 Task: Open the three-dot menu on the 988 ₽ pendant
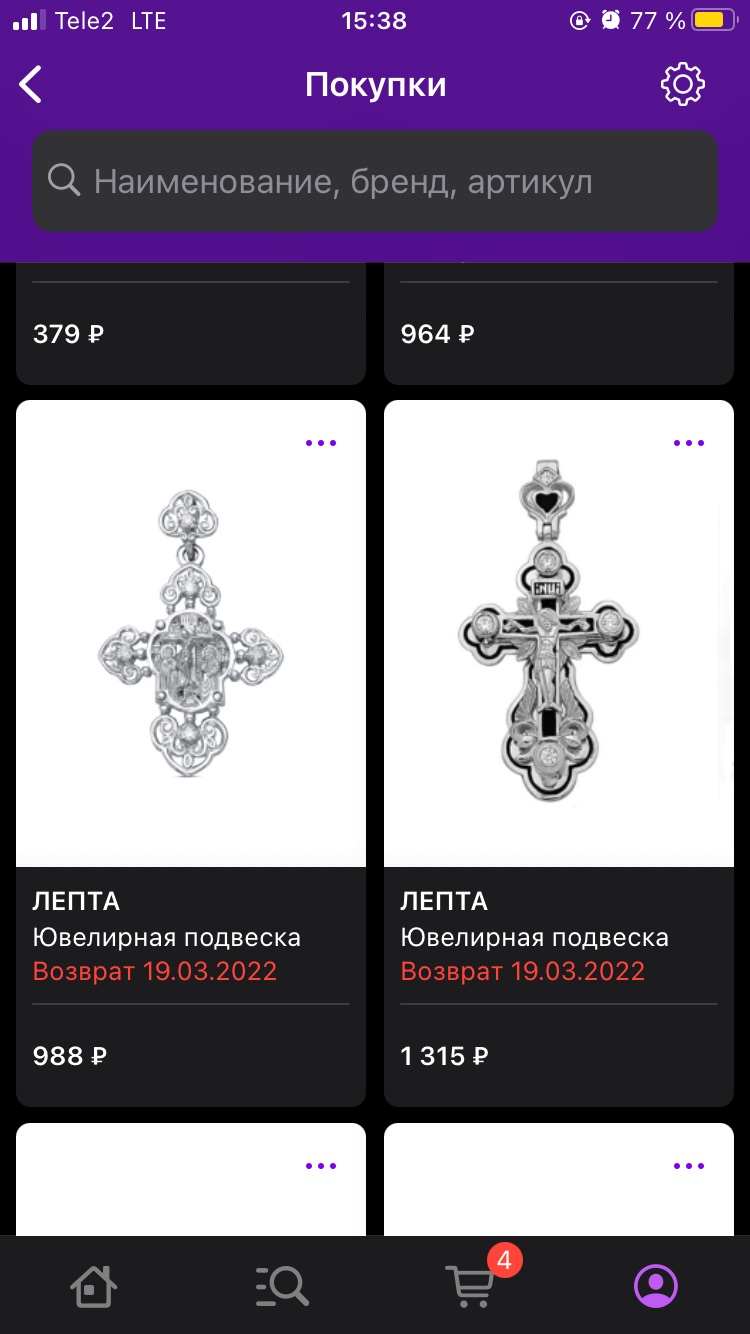[321, 443]
